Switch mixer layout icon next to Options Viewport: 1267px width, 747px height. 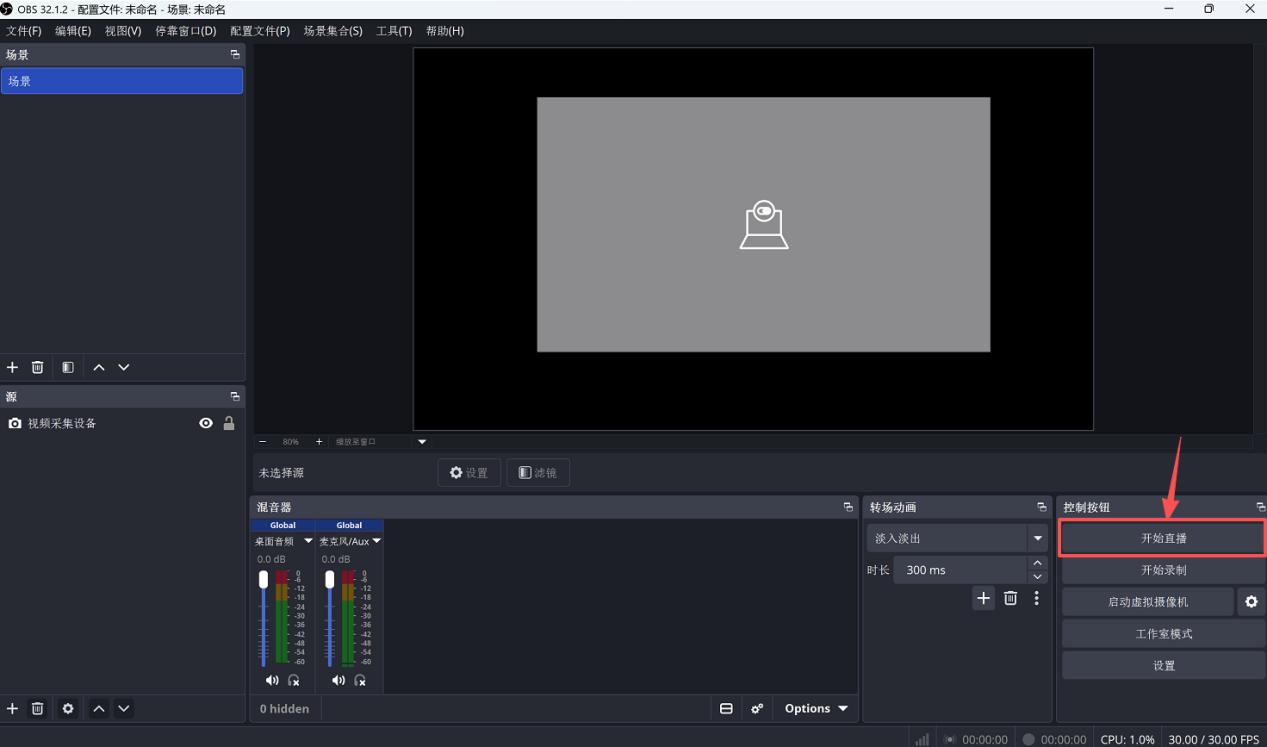point(727,708)
